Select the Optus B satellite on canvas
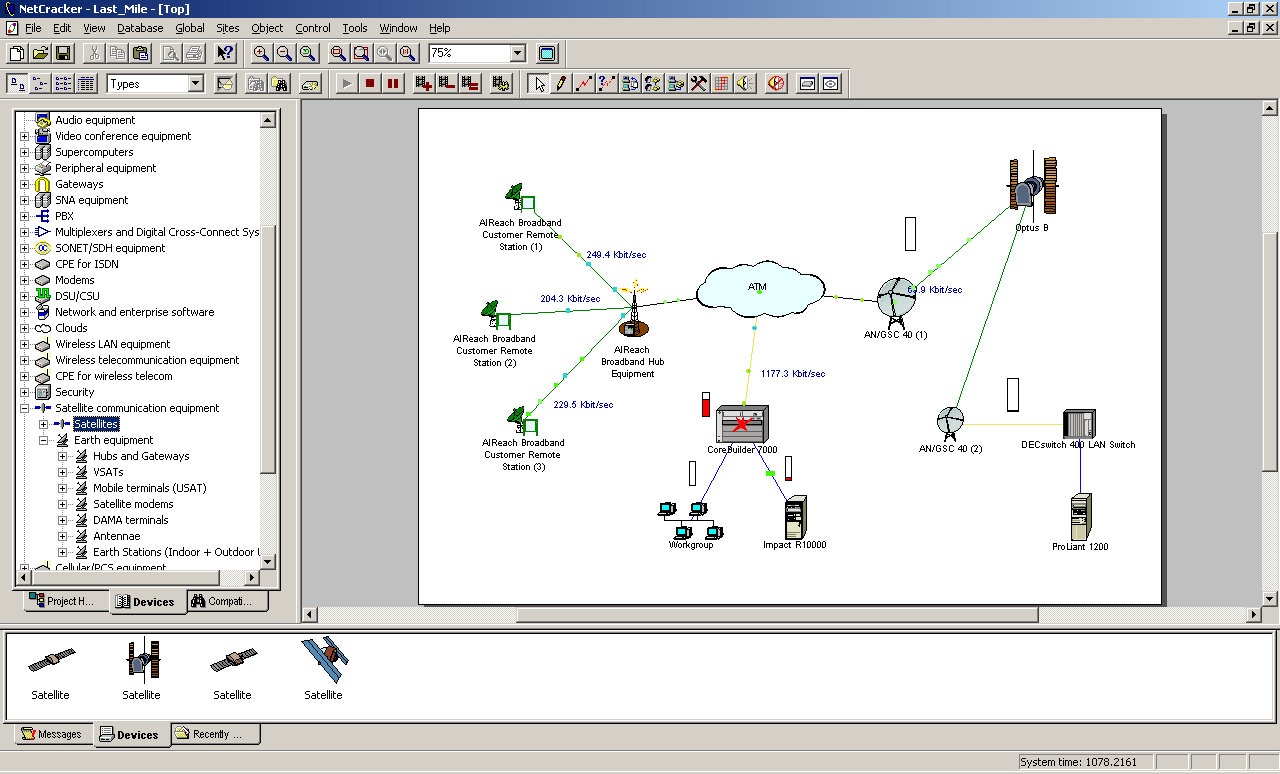The height and width of the screenshot is (774, 1280). tap(1034, 185)
